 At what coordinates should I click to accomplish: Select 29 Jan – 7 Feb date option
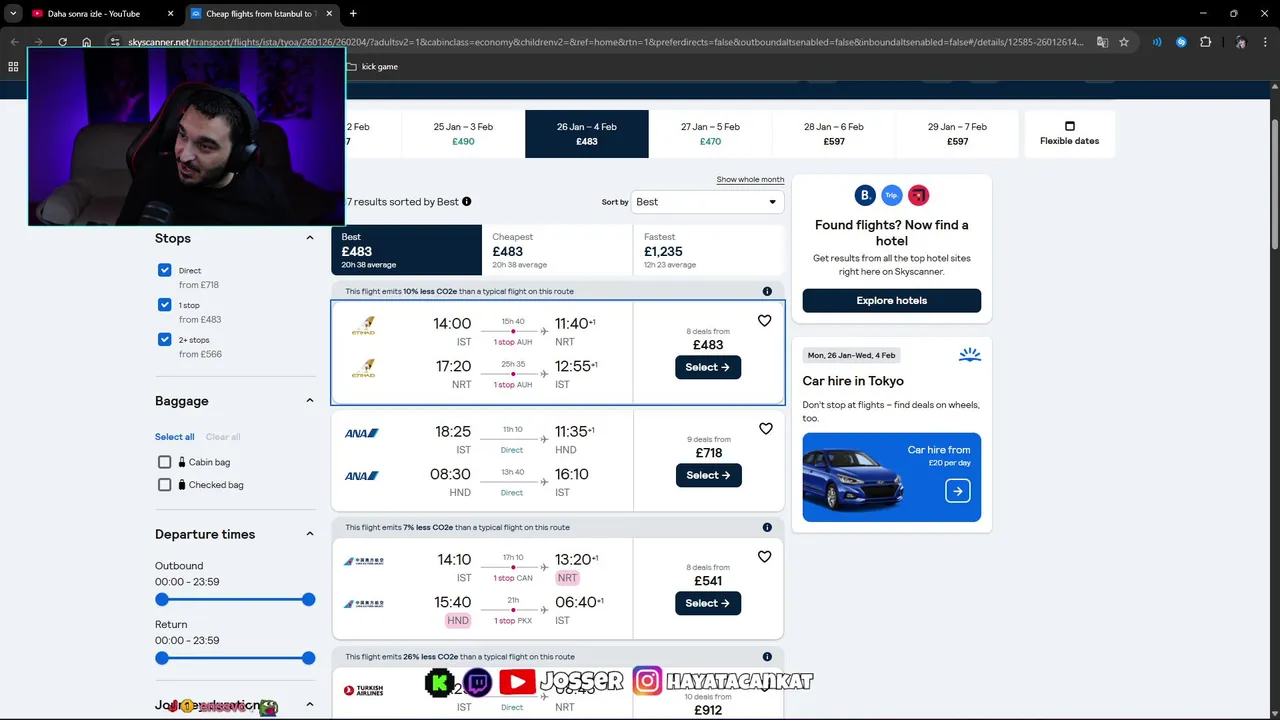tap(957, 134)
